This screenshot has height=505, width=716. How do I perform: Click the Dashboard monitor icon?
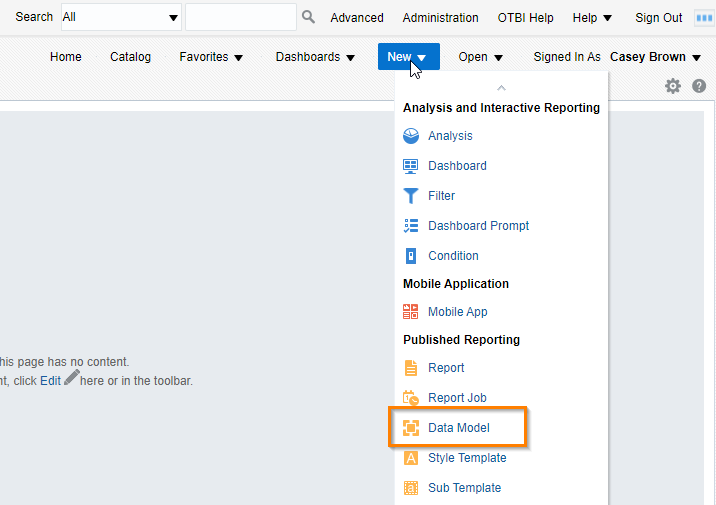coord(411,166)
